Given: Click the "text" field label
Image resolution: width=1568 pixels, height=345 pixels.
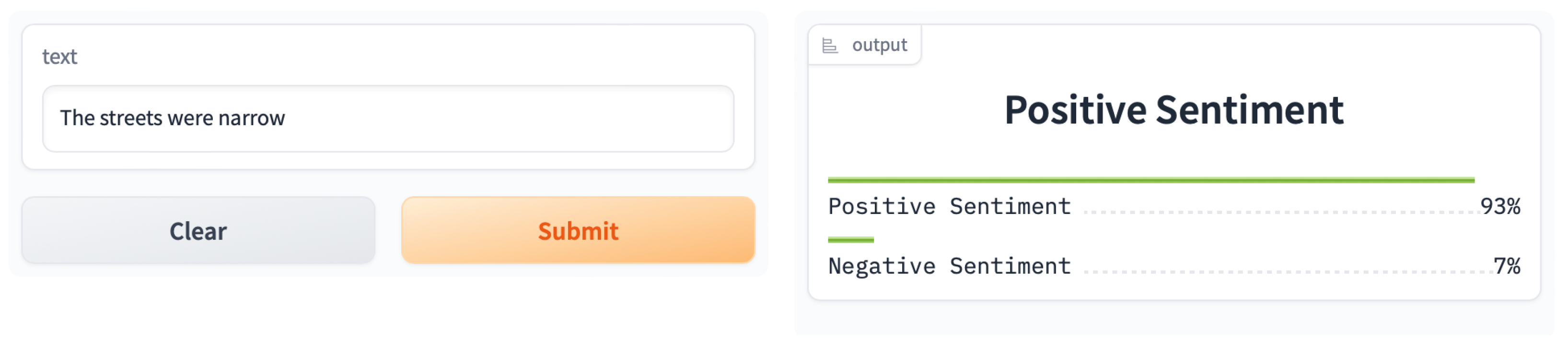Looking at the screenshot, I should (x=59, y=57).
